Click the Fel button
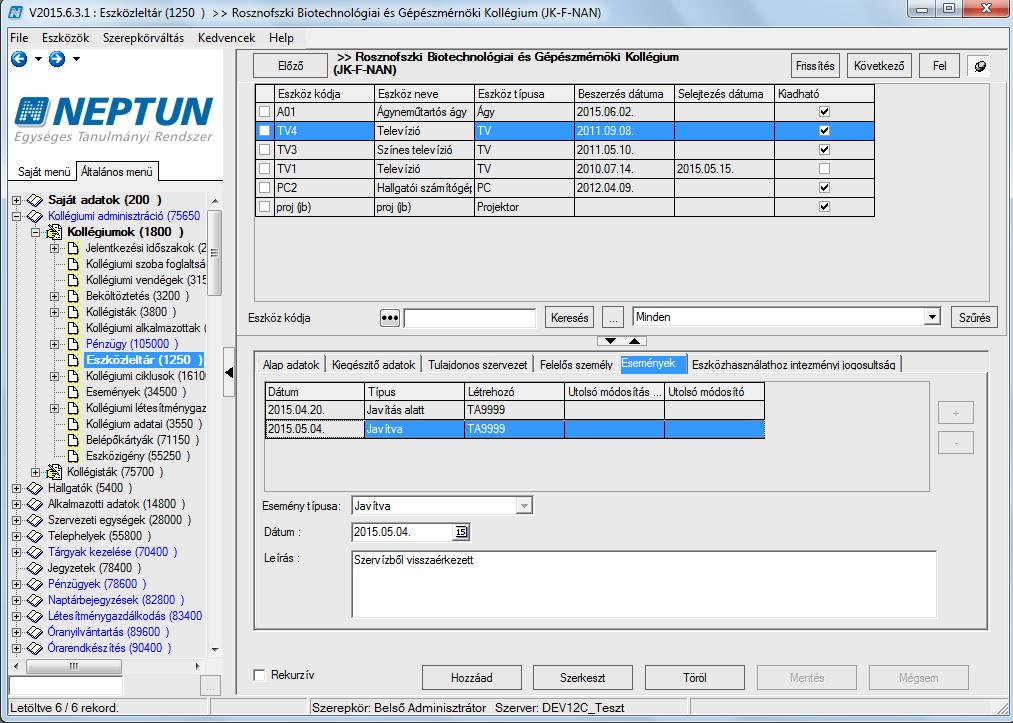Screen dimensions: 1013x723 pos(939,66)
